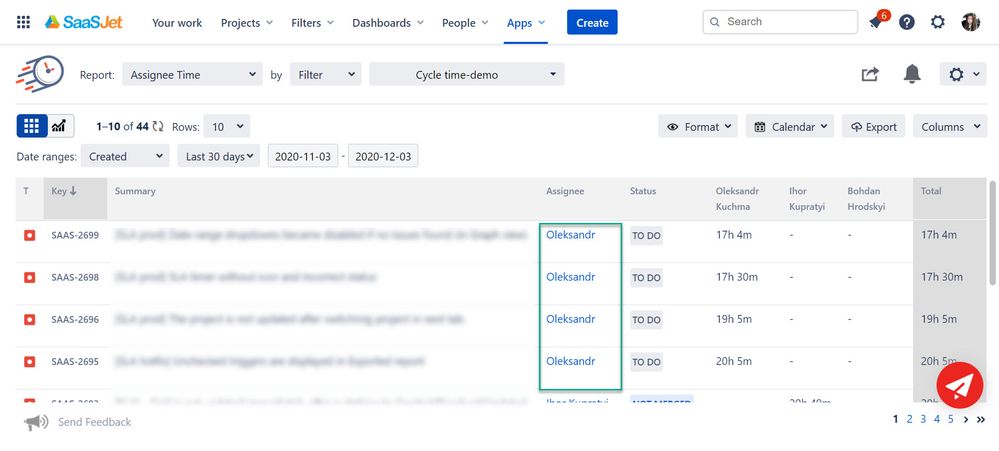Open issue key SAAS-2698
Viewport: 999px width, 451px height.
(x=75, y=278)
